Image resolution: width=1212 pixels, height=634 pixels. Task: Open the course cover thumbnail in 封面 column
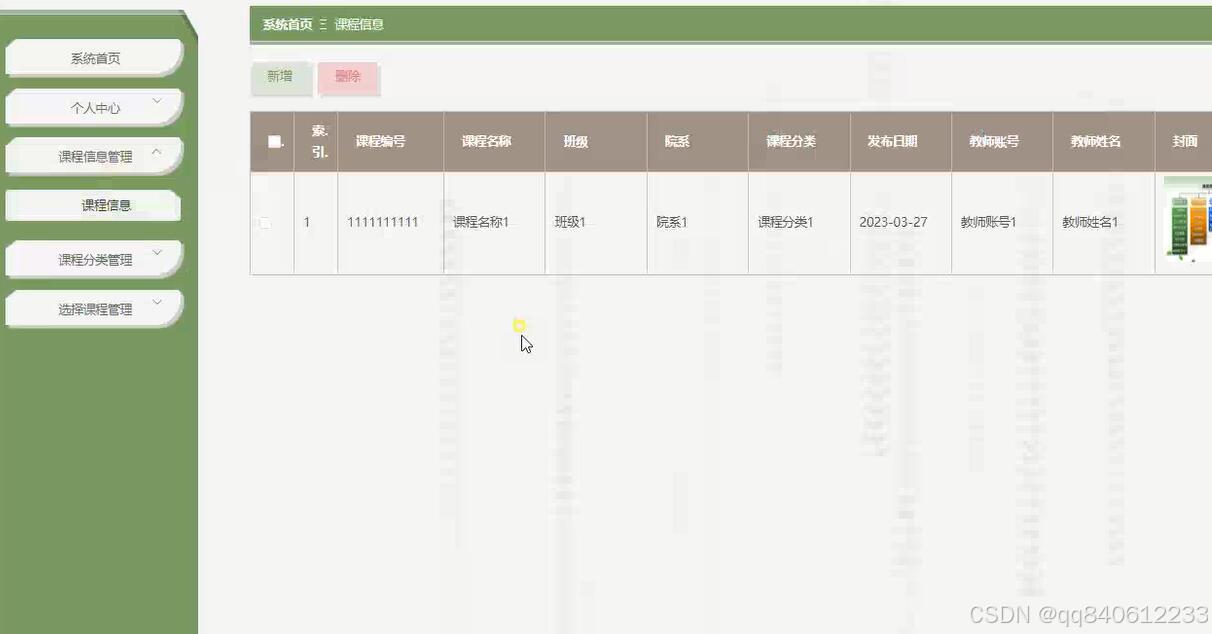click(x=1188, y=220)
